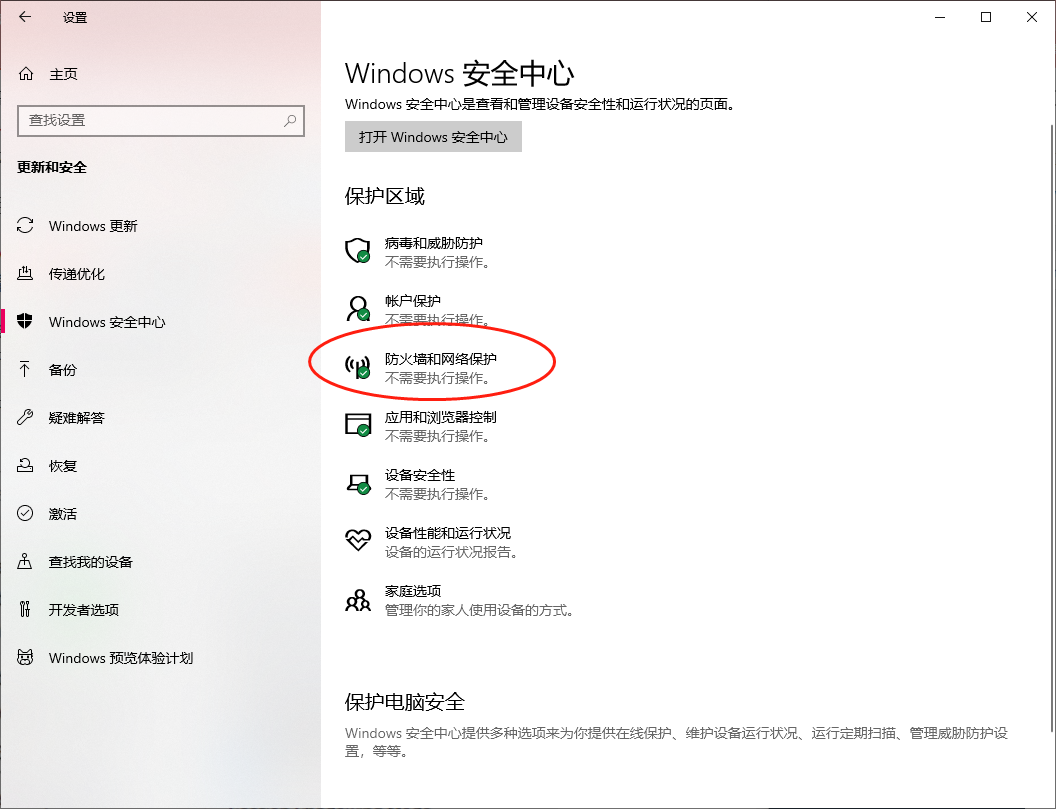Open the 病毒和威胁防护 link
Image resolution: width=1056 pixels, height=809 pixels.
(x=434, y=243)
